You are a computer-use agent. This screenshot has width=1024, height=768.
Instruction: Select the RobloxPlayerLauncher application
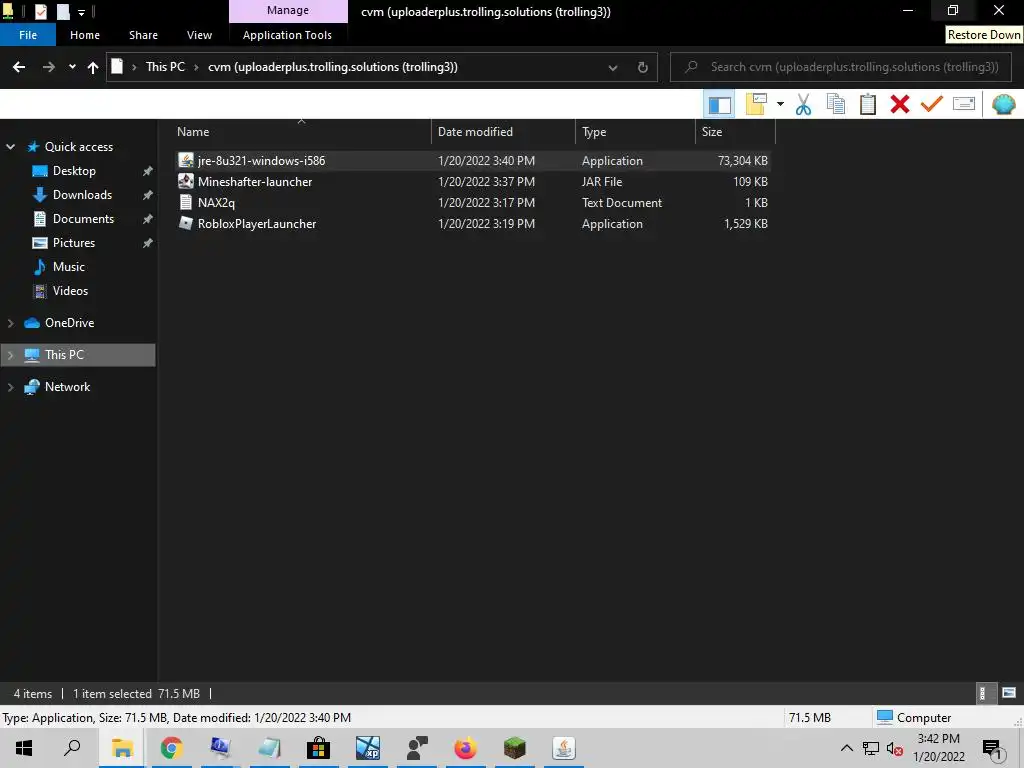pyautogui.click(x=473, y=223)
